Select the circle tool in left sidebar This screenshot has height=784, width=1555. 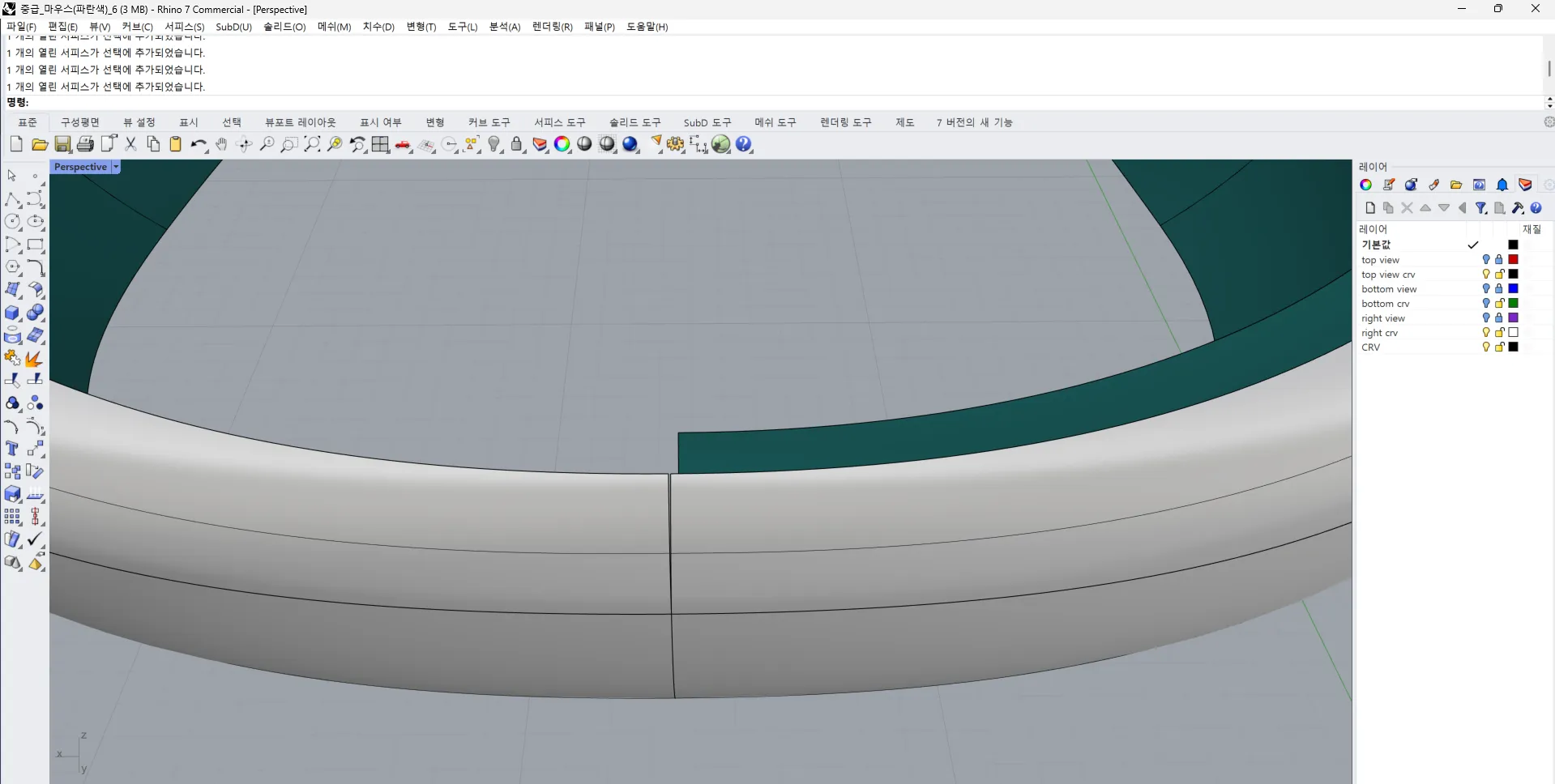13,222
